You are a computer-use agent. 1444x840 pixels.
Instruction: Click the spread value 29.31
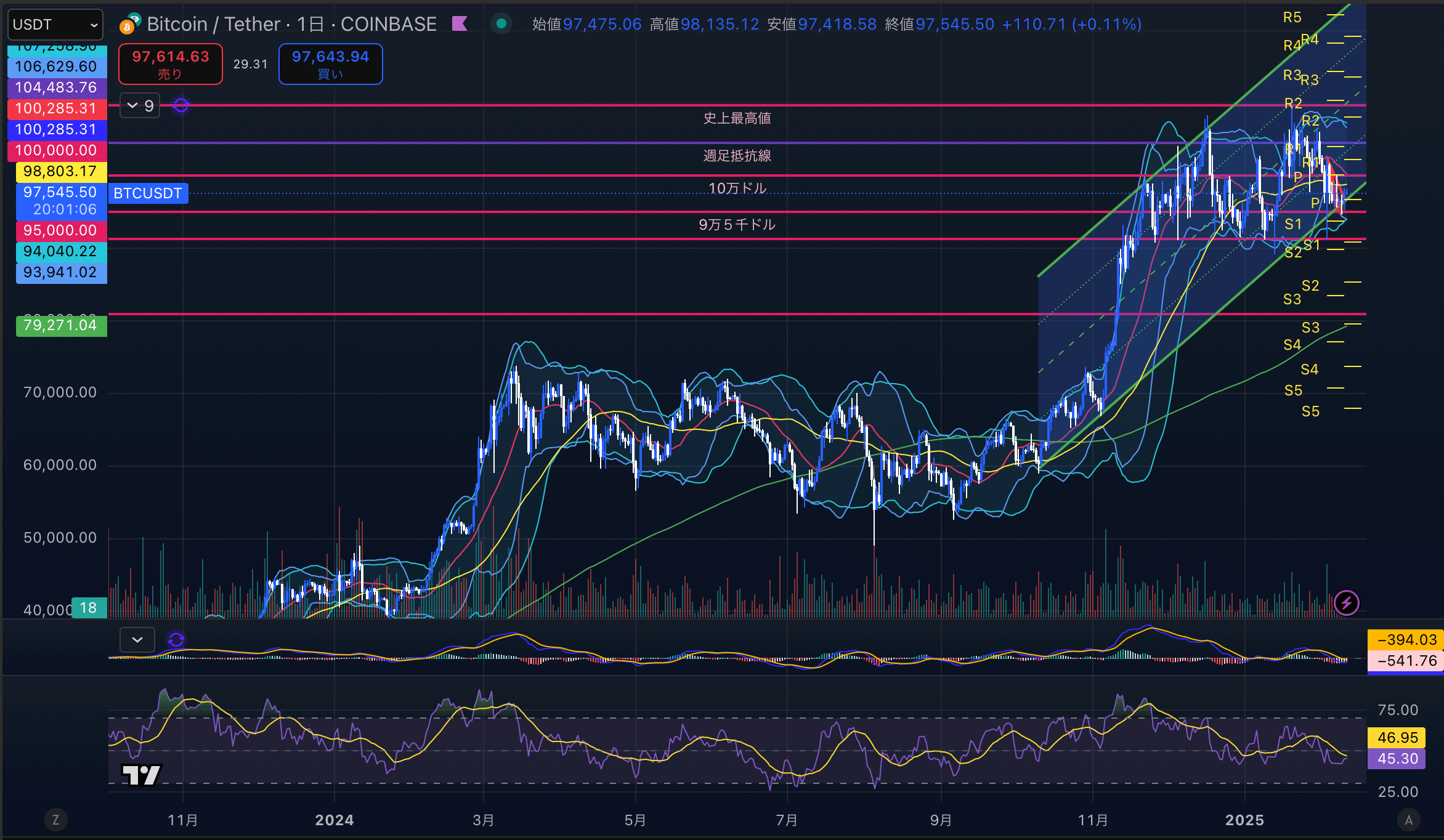pyautogui.click(x=250, y=64)
